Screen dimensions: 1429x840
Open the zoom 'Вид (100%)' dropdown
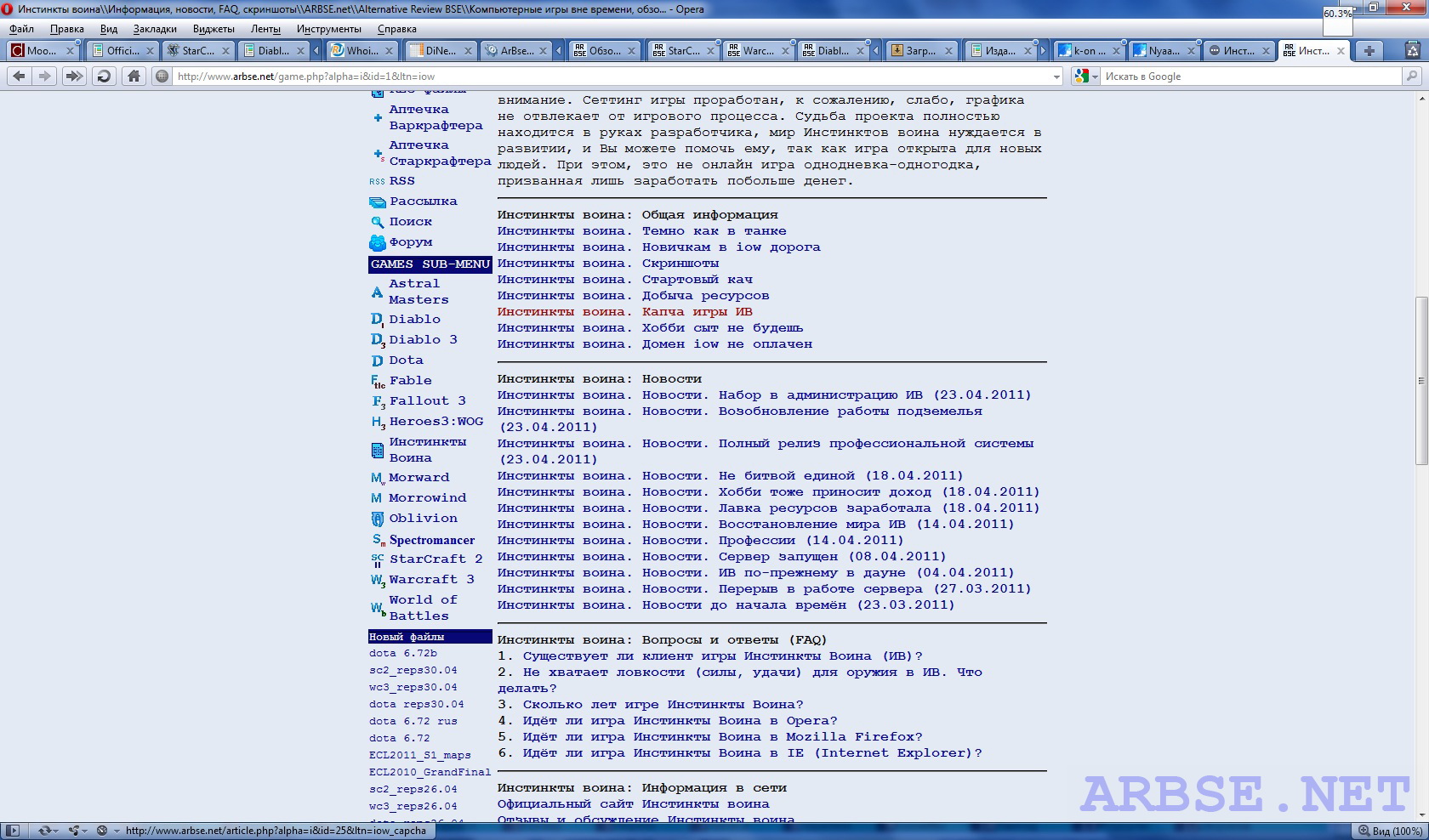1389,831
